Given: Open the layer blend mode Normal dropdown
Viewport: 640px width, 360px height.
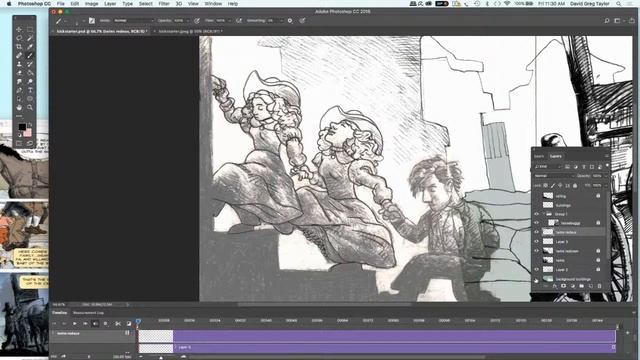Looking at the screenshot, I should (x=554, y=176).
